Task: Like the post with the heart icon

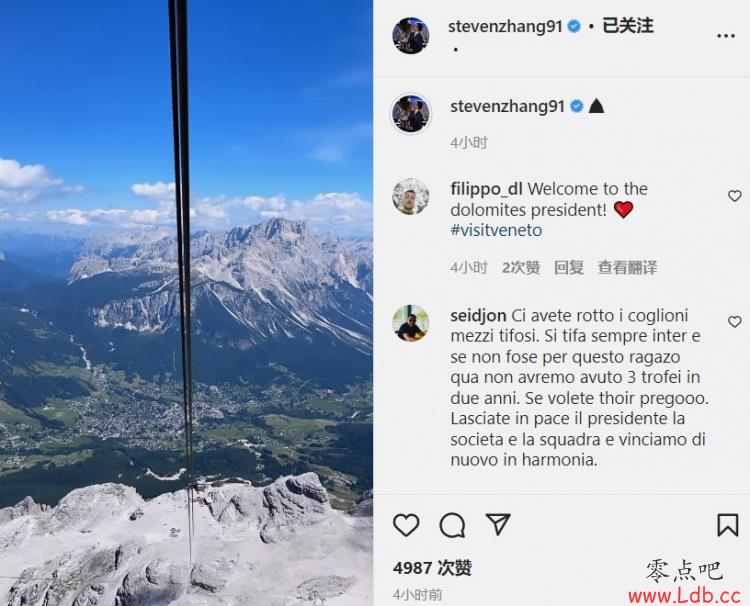Action: tap(406, 525)
